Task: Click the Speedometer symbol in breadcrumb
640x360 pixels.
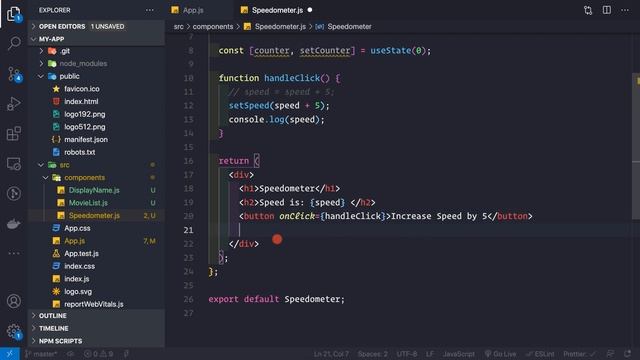Action: click(349, 27)
